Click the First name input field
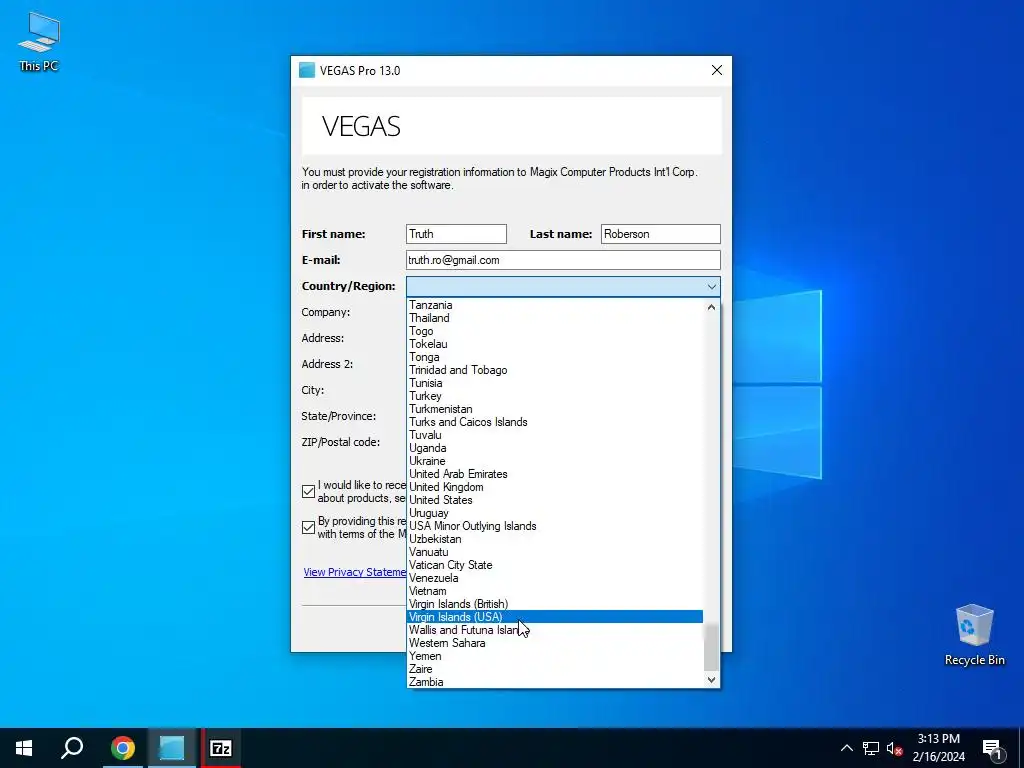Image resolution: width=1024 pixels, height=768 pixels. pos(456,234)
